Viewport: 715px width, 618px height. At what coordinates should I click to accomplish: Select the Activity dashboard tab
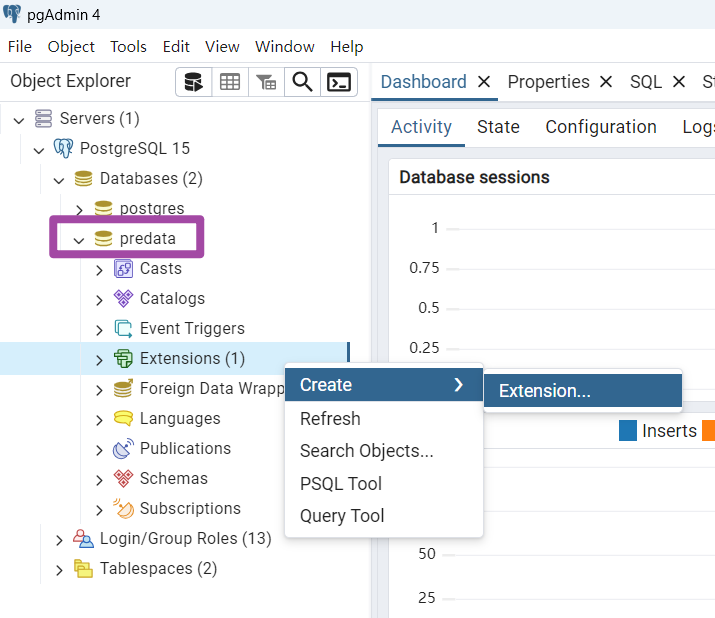[x=421, y=127]
